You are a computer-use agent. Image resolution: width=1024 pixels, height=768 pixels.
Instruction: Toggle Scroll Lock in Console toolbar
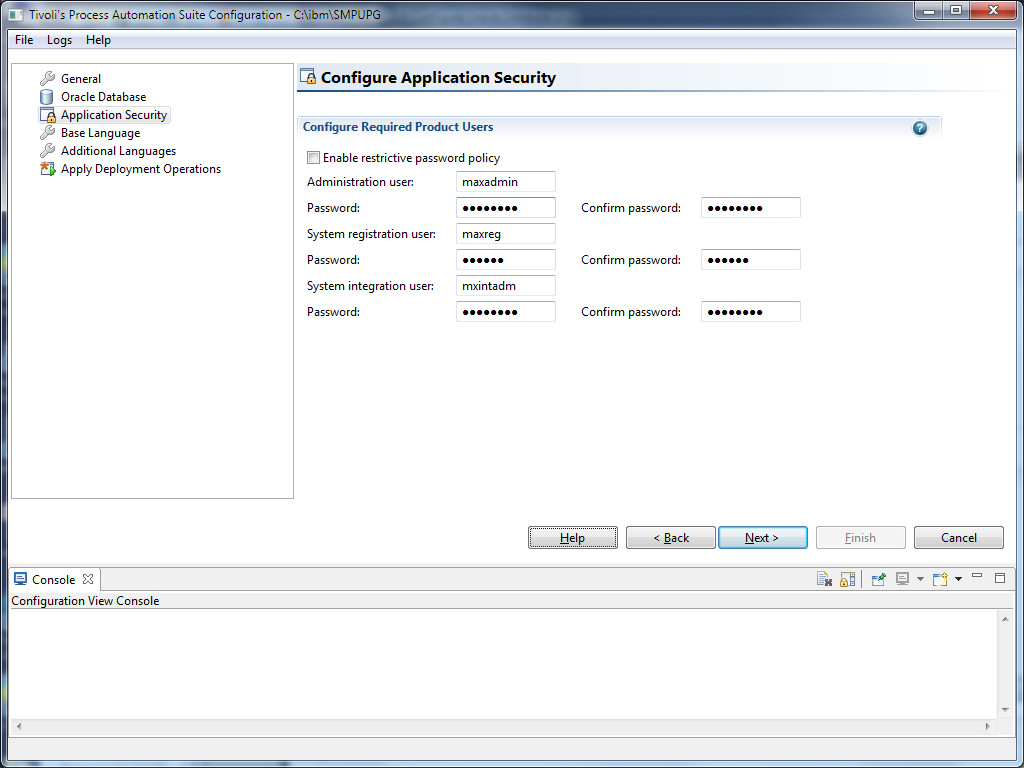pyautogui.click(x=847, y=579)
